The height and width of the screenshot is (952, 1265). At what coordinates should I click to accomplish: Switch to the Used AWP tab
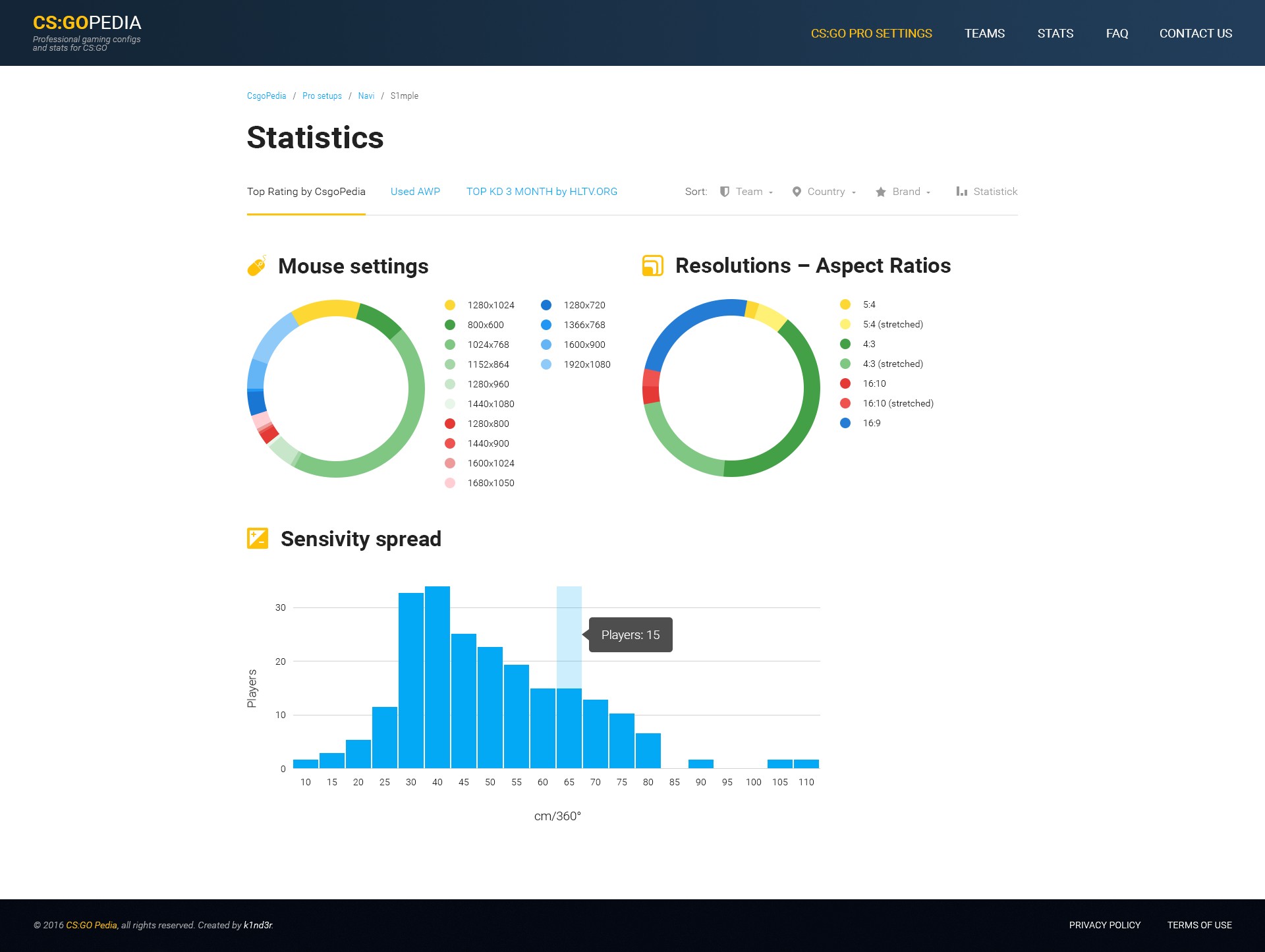point(415,192)
